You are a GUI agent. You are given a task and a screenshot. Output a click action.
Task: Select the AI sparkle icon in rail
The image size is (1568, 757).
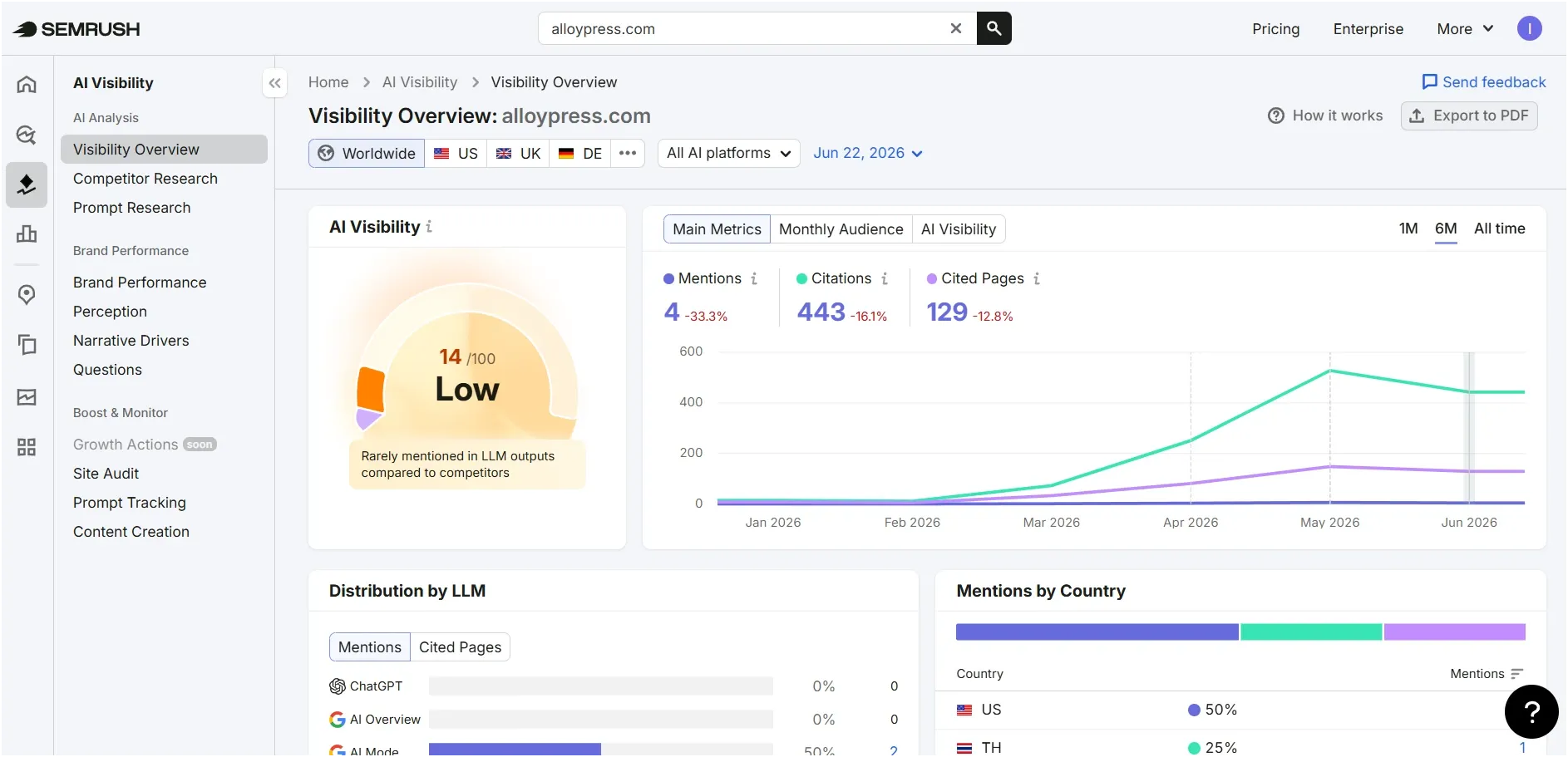27,184
